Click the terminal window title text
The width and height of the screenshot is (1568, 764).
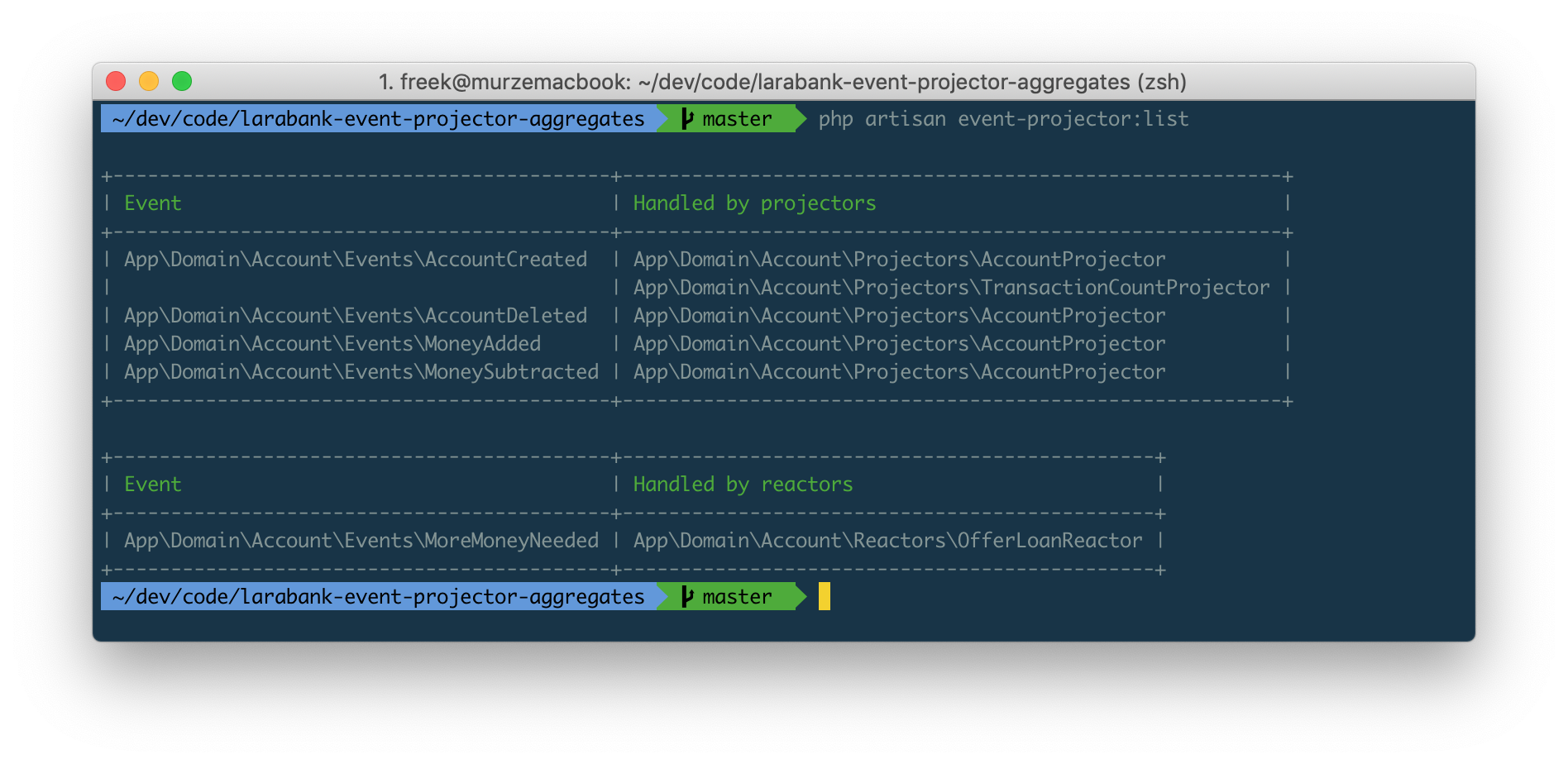point(782,82)
